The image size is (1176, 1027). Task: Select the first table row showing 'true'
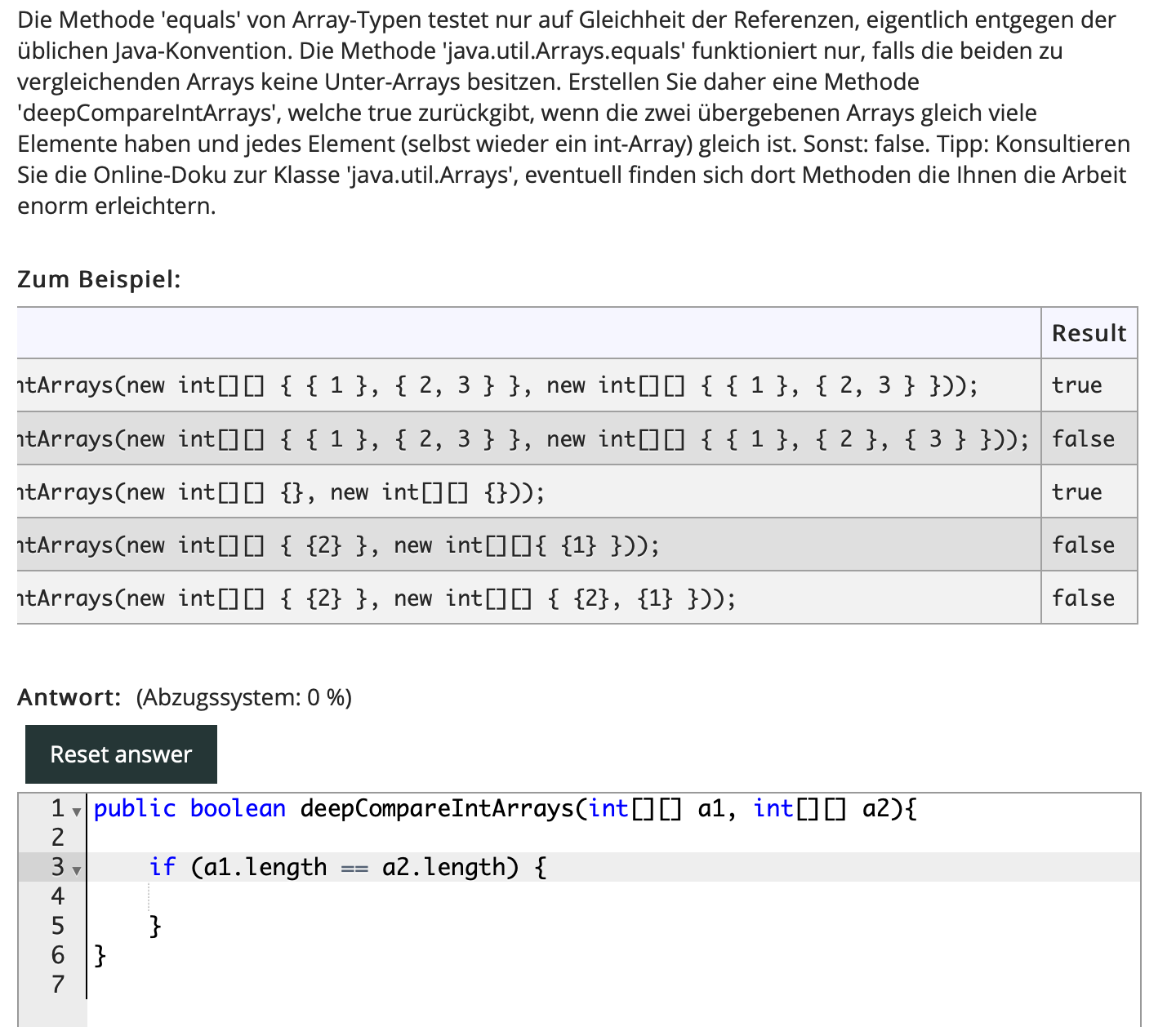531,385
